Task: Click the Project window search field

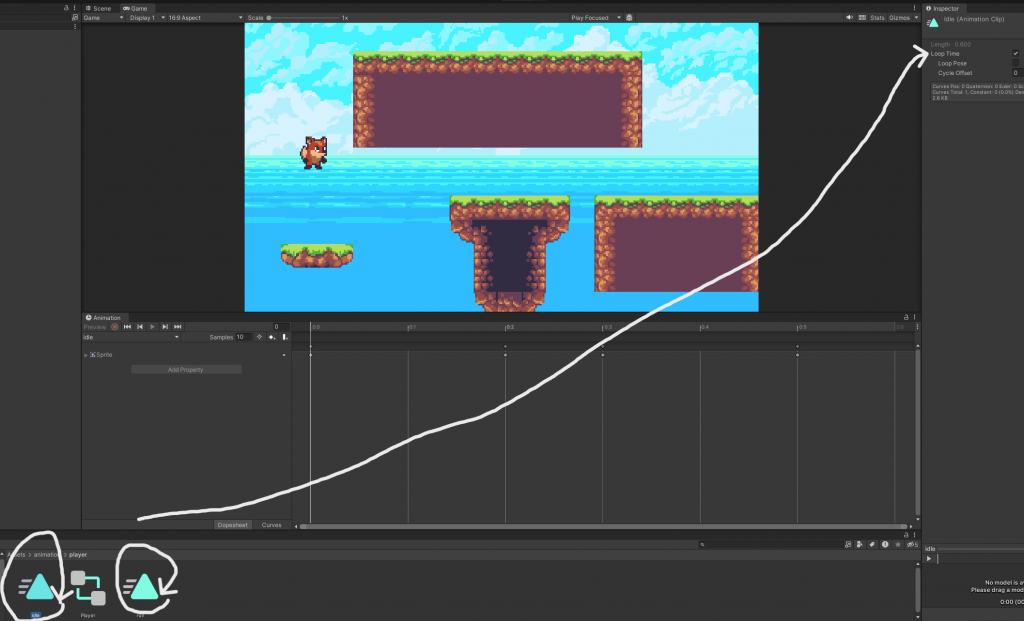Action: point(769,545)
